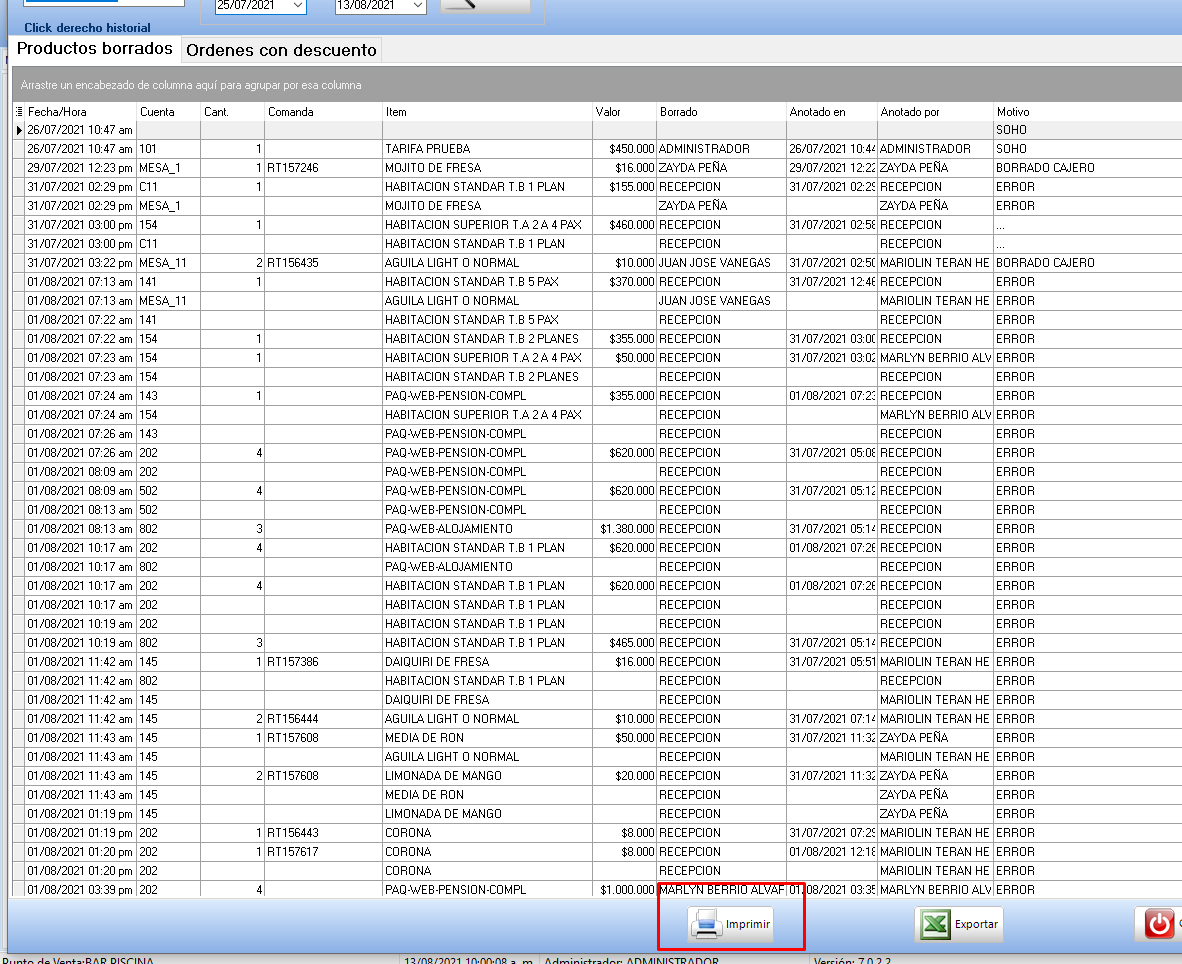Select the current row indicator arrow
Screen dimensions: 1182x964
19,130
